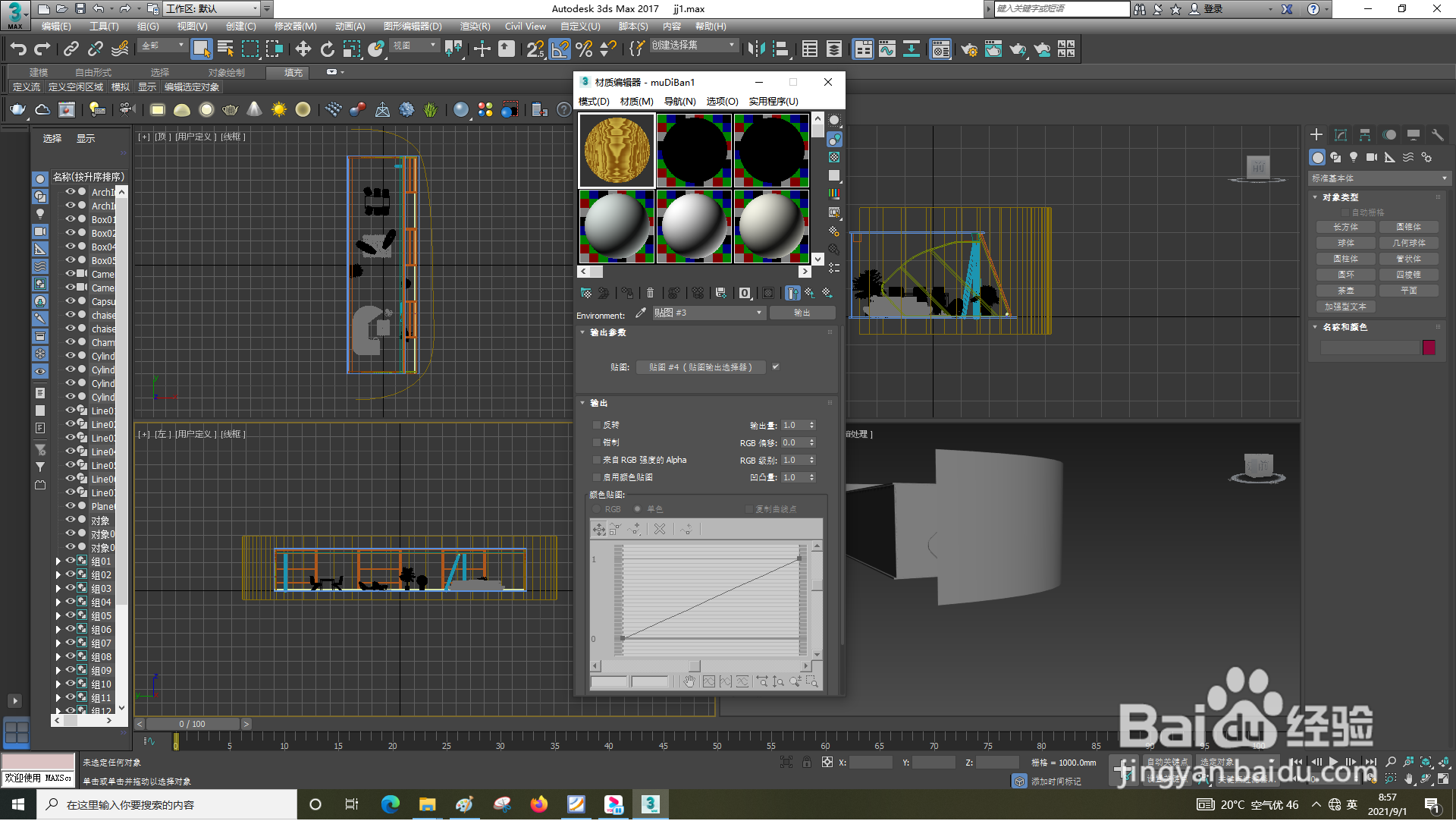1456x821 pixels.
Task: Select the Cameras category icon
Action: click(x=1372, y=157)
